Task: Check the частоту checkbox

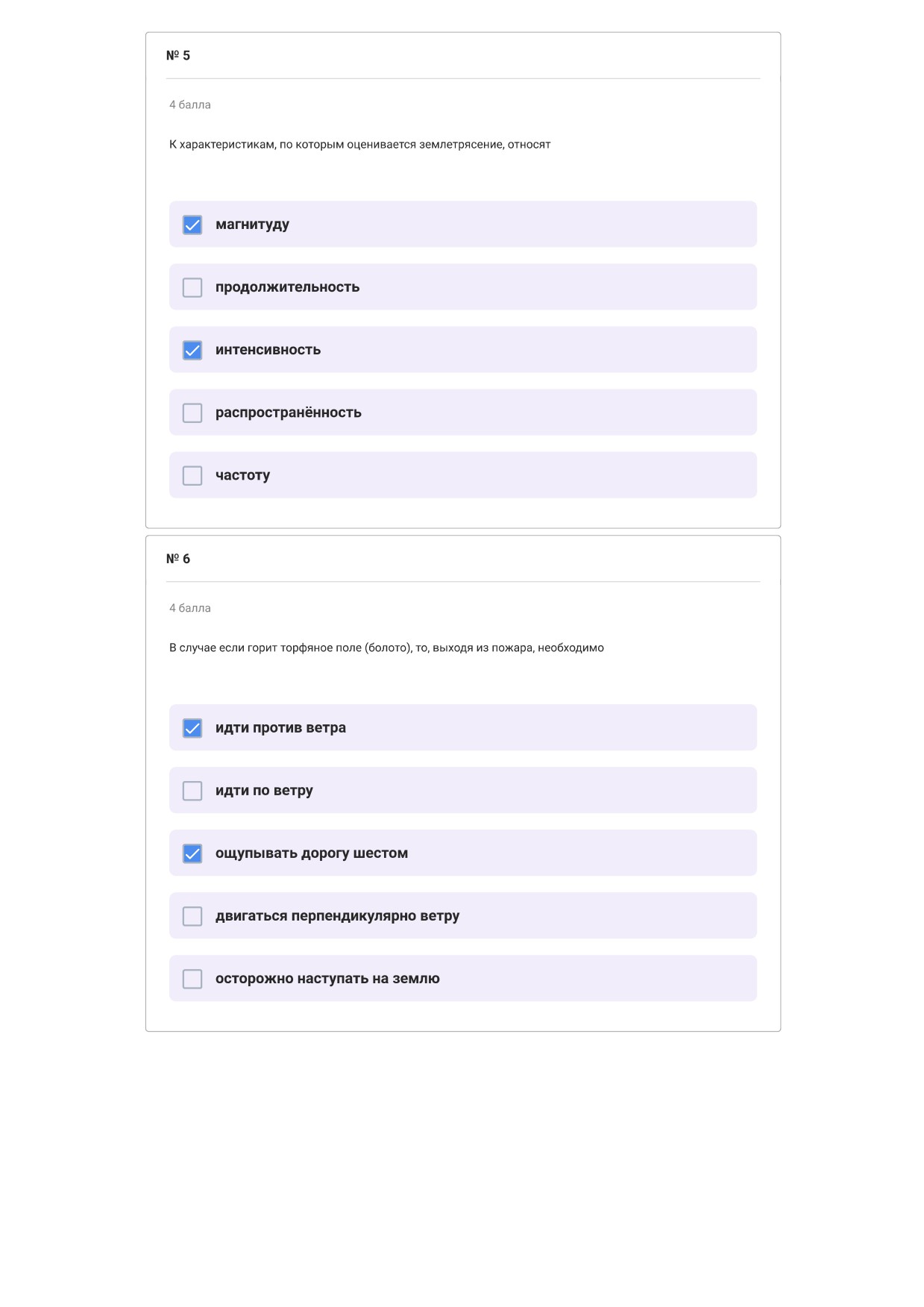Action: pyautogui.click(x=192, y=475)
